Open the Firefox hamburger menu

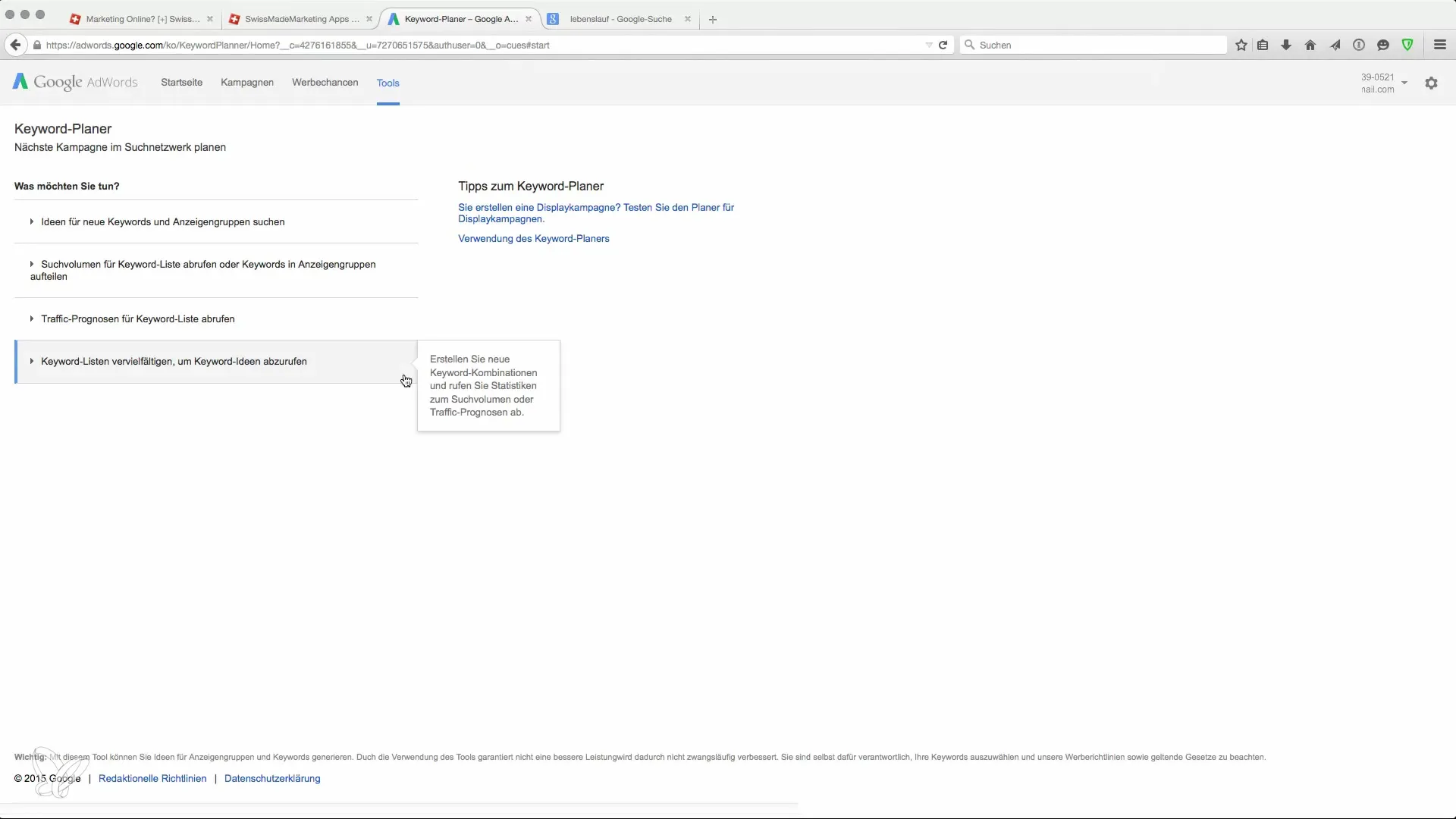click(x=1440, y=45)
